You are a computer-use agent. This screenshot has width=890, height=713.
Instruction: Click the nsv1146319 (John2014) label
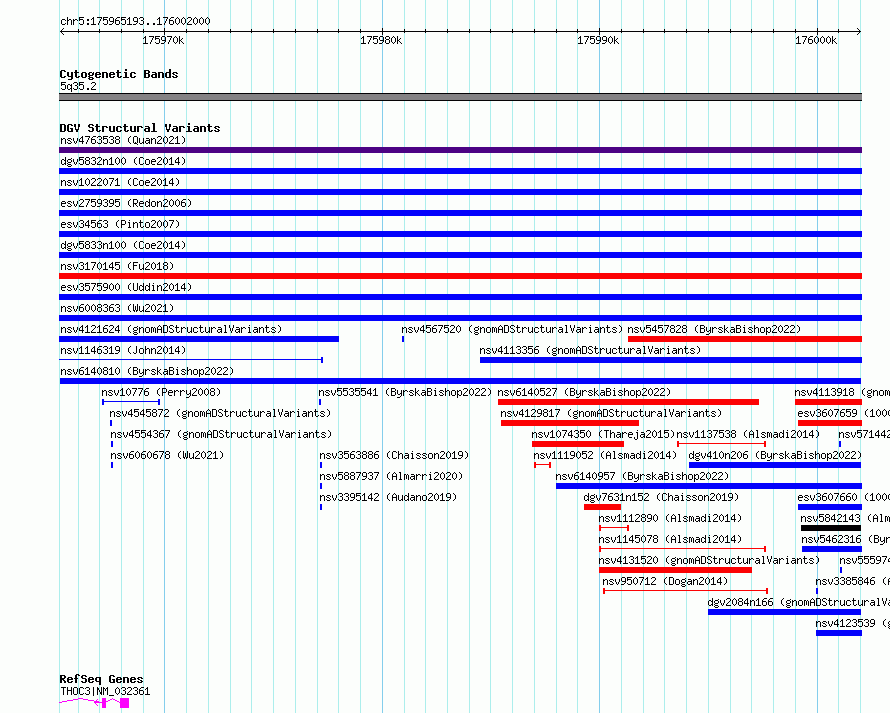tap(123, 350)
